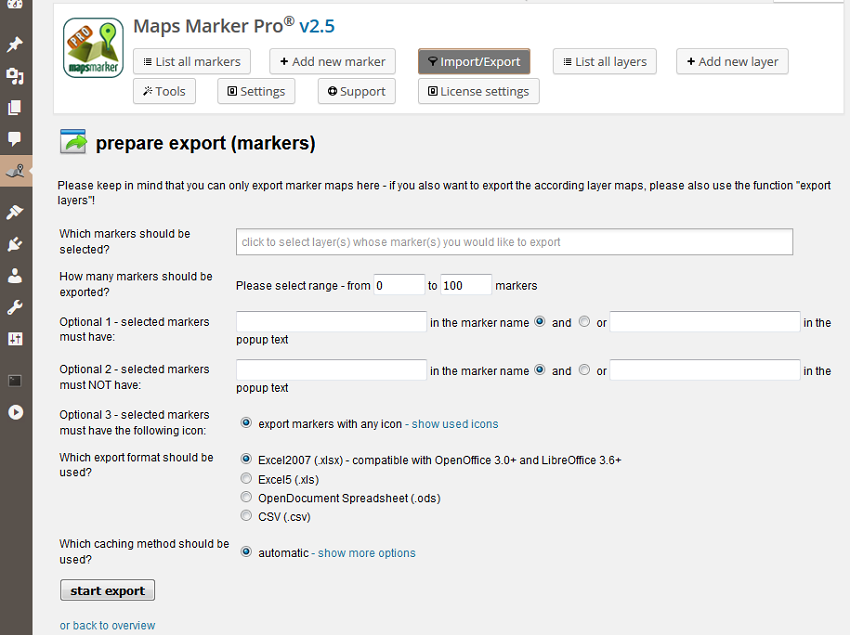Image resolution: width=850 pixels, height=635 pixels.
Task: Choose OpenDocument Spreadsheet (.ods) format
Action: [x=246, y=497]
